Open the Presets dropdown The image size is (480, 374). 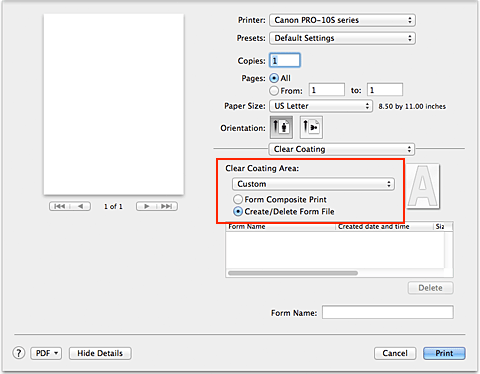coord(342,38)
